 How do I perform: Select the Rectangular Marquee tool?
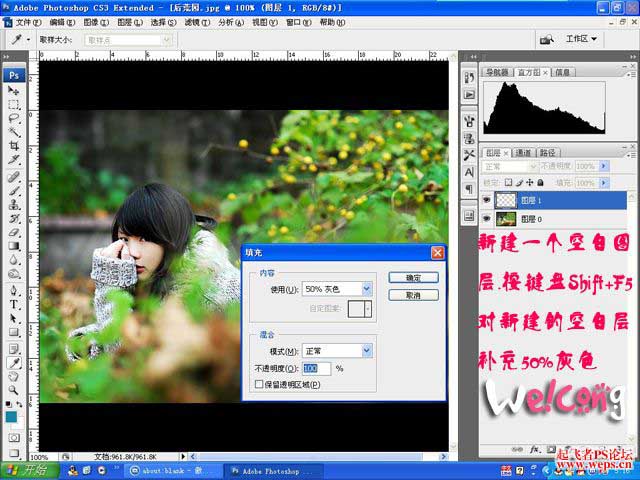pos(13,104)
